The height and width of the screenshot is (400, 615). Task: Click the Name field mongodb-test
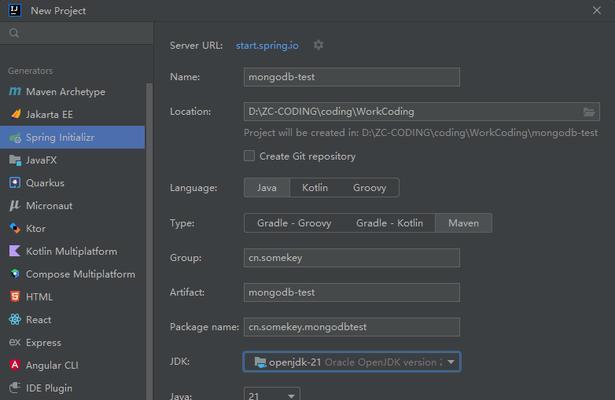click(352, 77)
